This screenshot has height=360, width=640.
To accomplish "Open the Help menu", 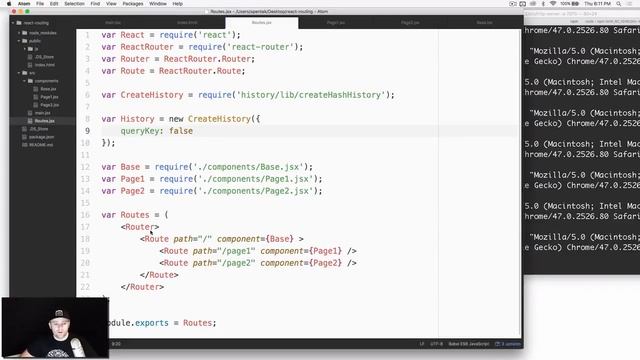I will tap(178, 4).
